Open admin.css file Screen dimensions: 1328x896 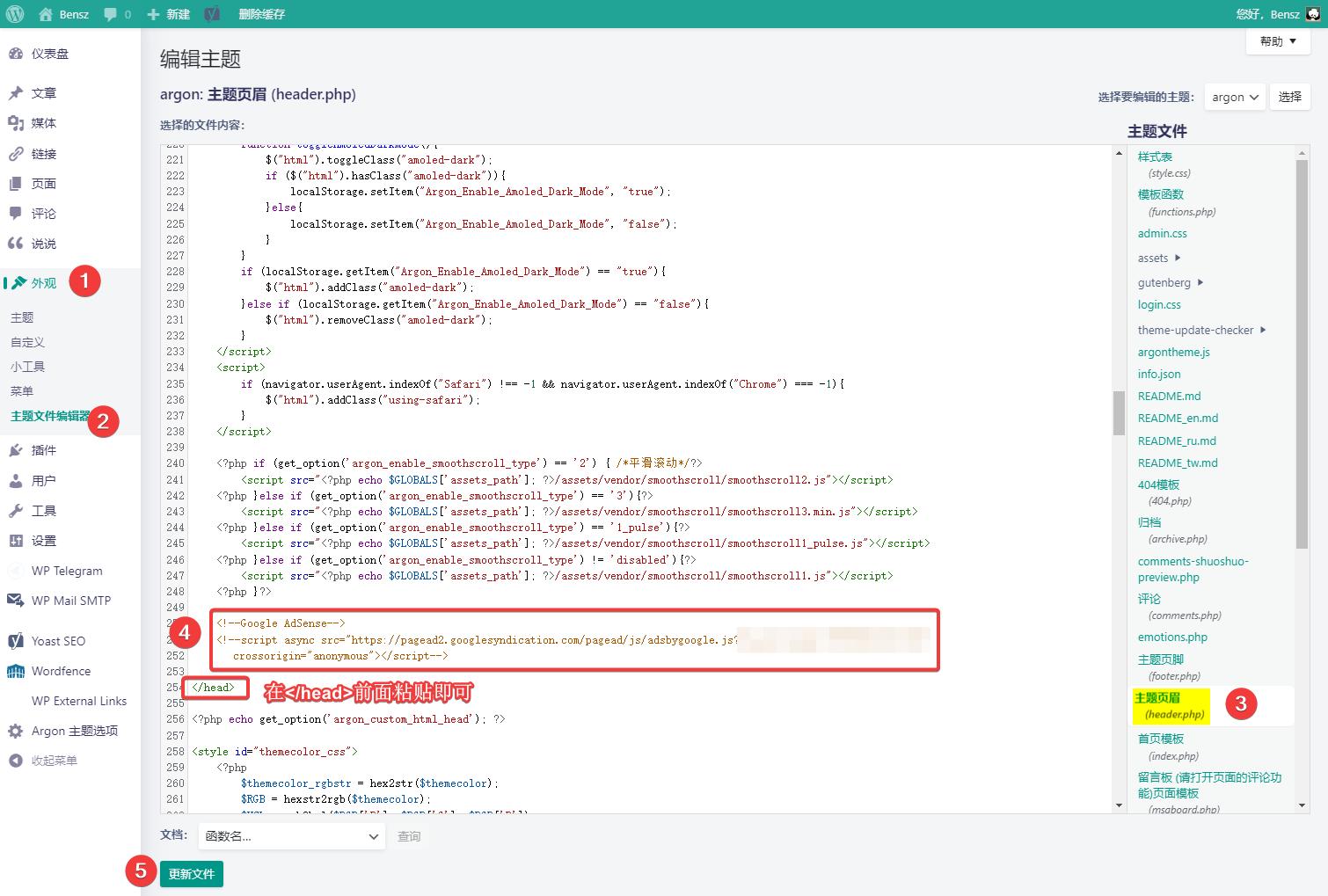coord(1162,233)
